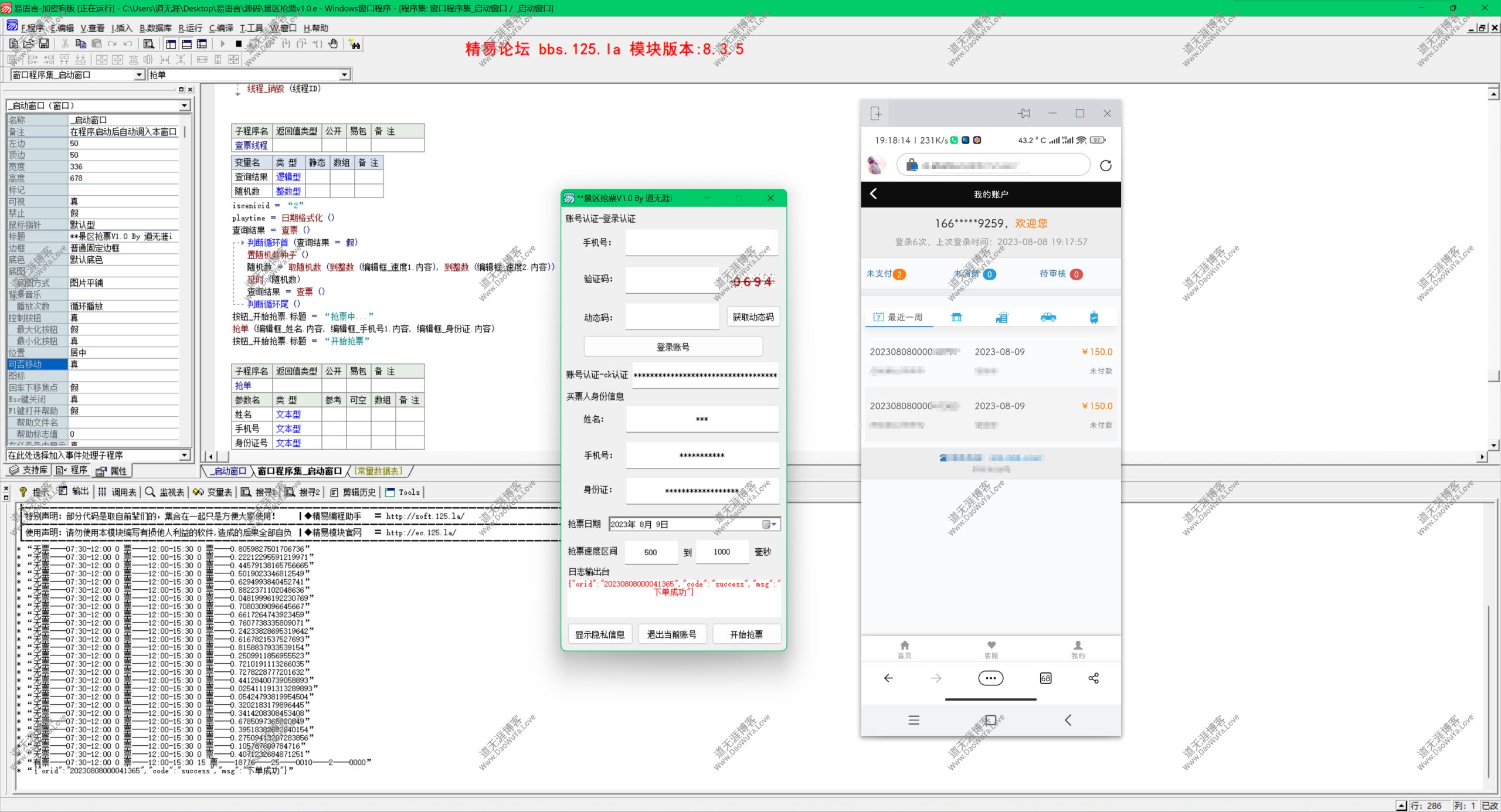This screenshot has height=812, width=1501.
Task: Click the 开始抢票 button
Action: [x=746, y=634]
